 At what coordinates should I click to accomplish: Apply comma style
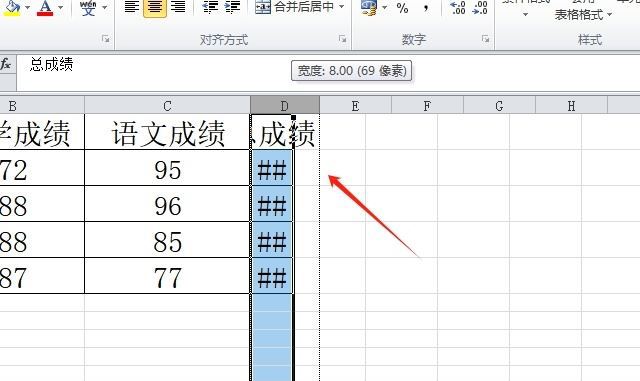point(426,8)
